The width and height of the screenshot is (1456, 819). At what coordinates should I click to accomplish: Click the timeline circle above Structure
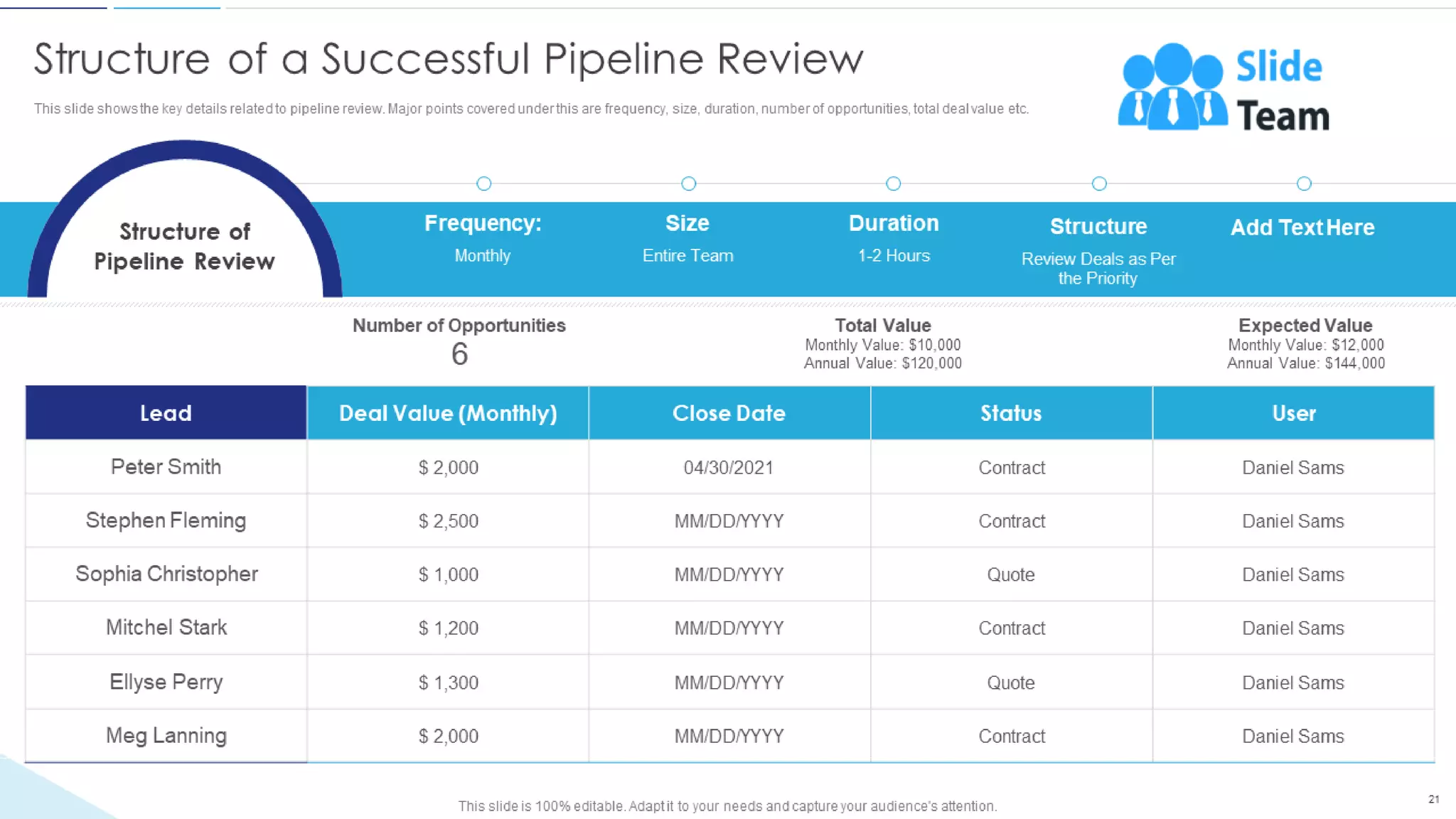click(1099, 183)
